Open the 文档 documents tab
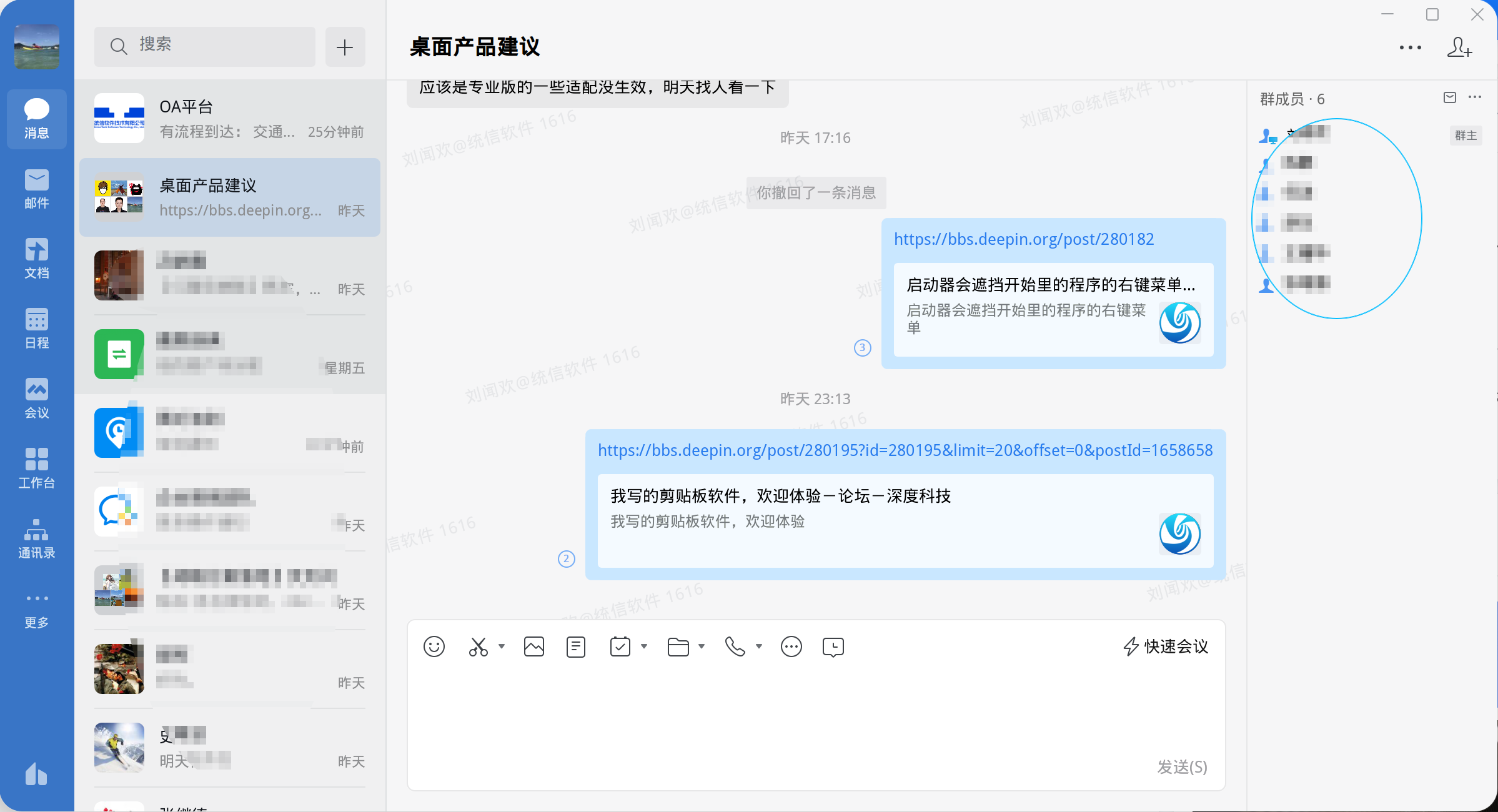The image size is (1498, 812). pos(37,259)
